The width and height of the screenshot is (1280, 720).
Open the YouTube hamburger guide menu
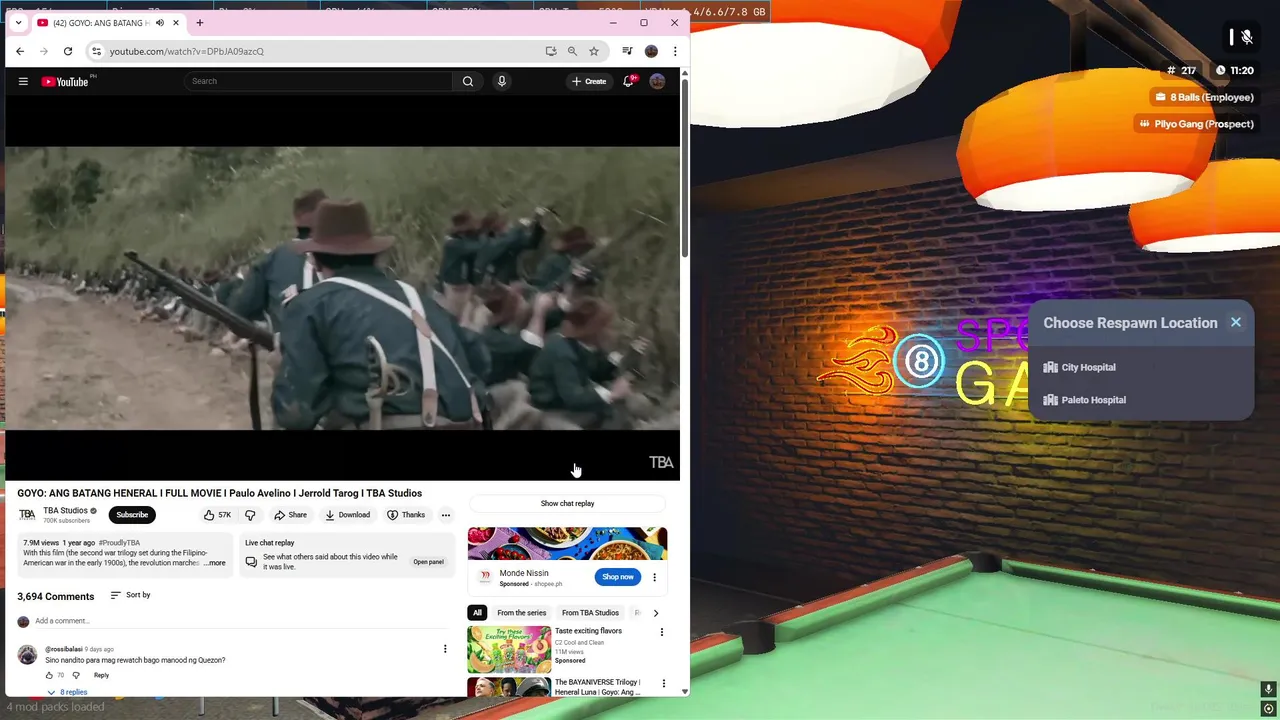[x=23, y=81]
